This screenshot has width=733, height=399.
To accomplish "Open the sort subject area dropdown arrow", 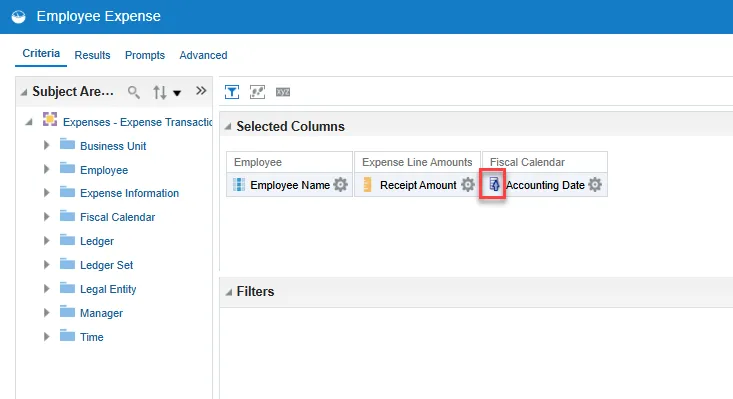I will [x=177, y=93].
